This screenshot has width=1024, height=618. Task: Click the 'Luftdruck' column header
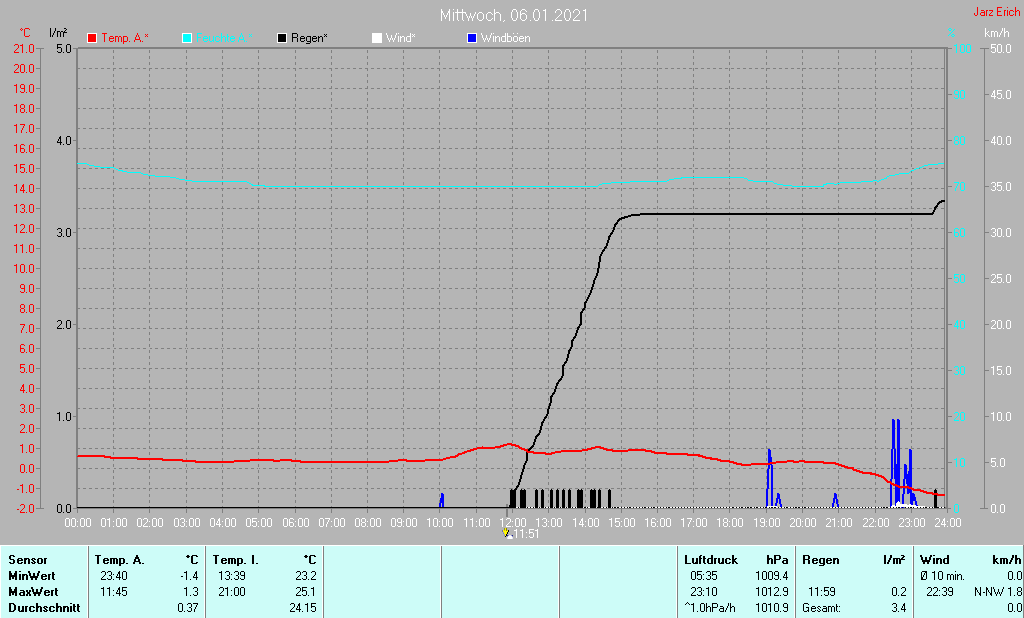pyautogui.click(x=711, y=560)
